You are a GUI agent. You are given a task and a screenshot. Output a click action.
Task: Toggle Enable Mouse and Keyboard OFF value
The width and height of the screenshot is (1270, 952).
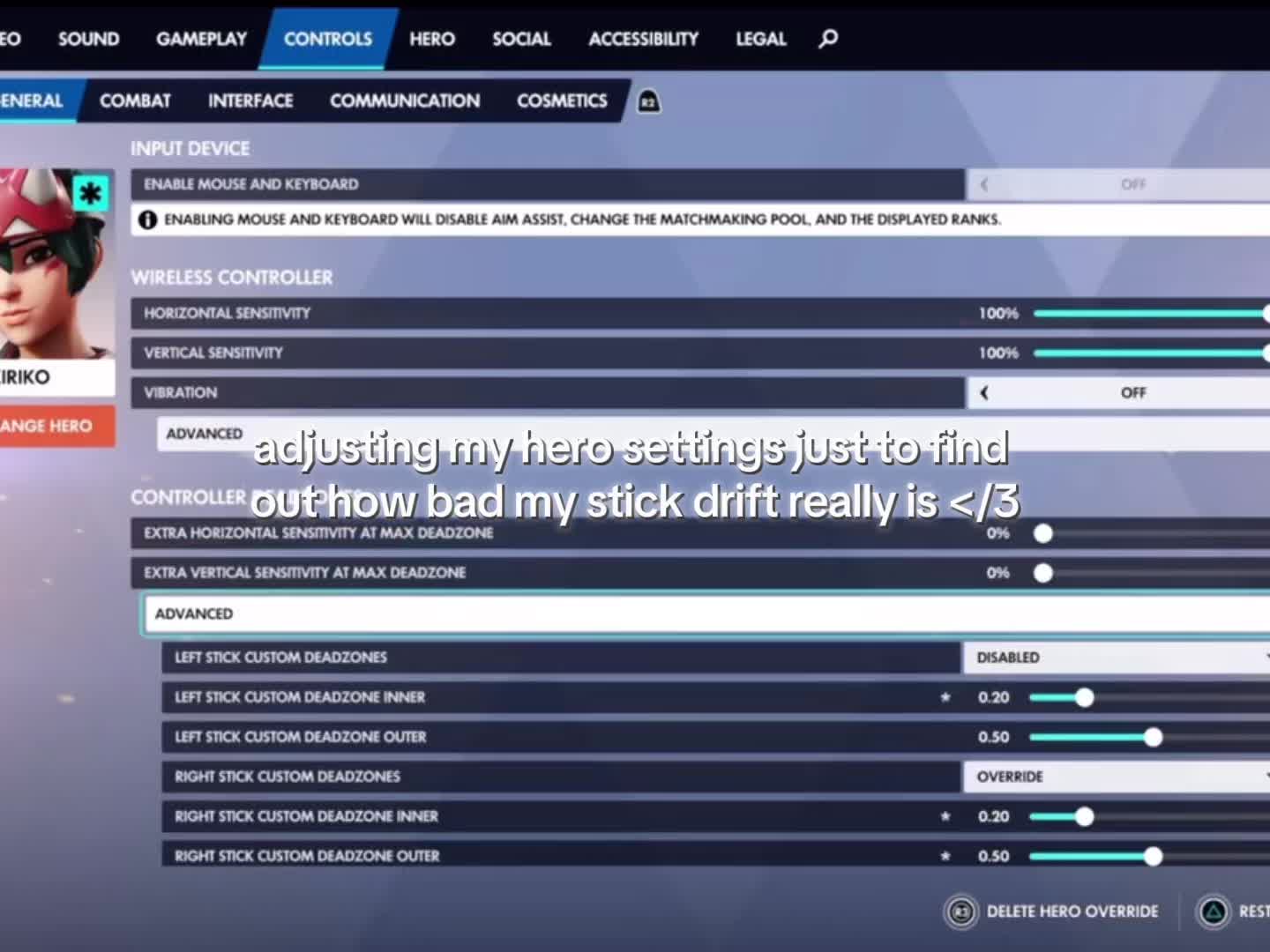click(1133, 184)
